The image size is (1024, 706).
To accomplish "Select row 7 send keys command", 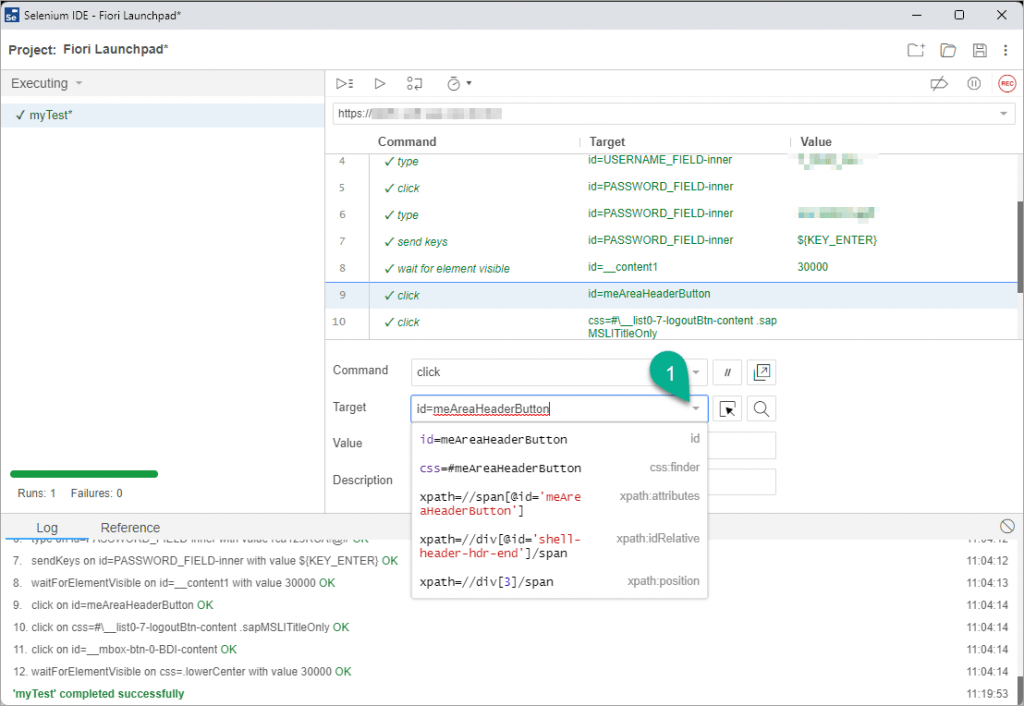I will 671,242.
